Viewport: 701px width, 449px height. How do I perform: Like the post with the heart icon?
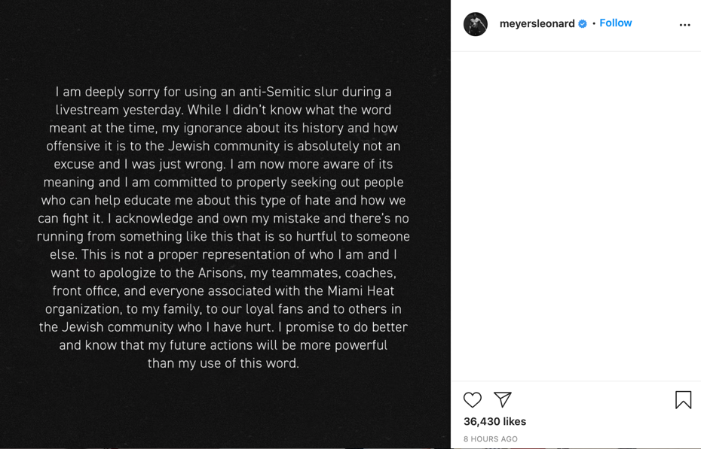(x=472, y=400)
